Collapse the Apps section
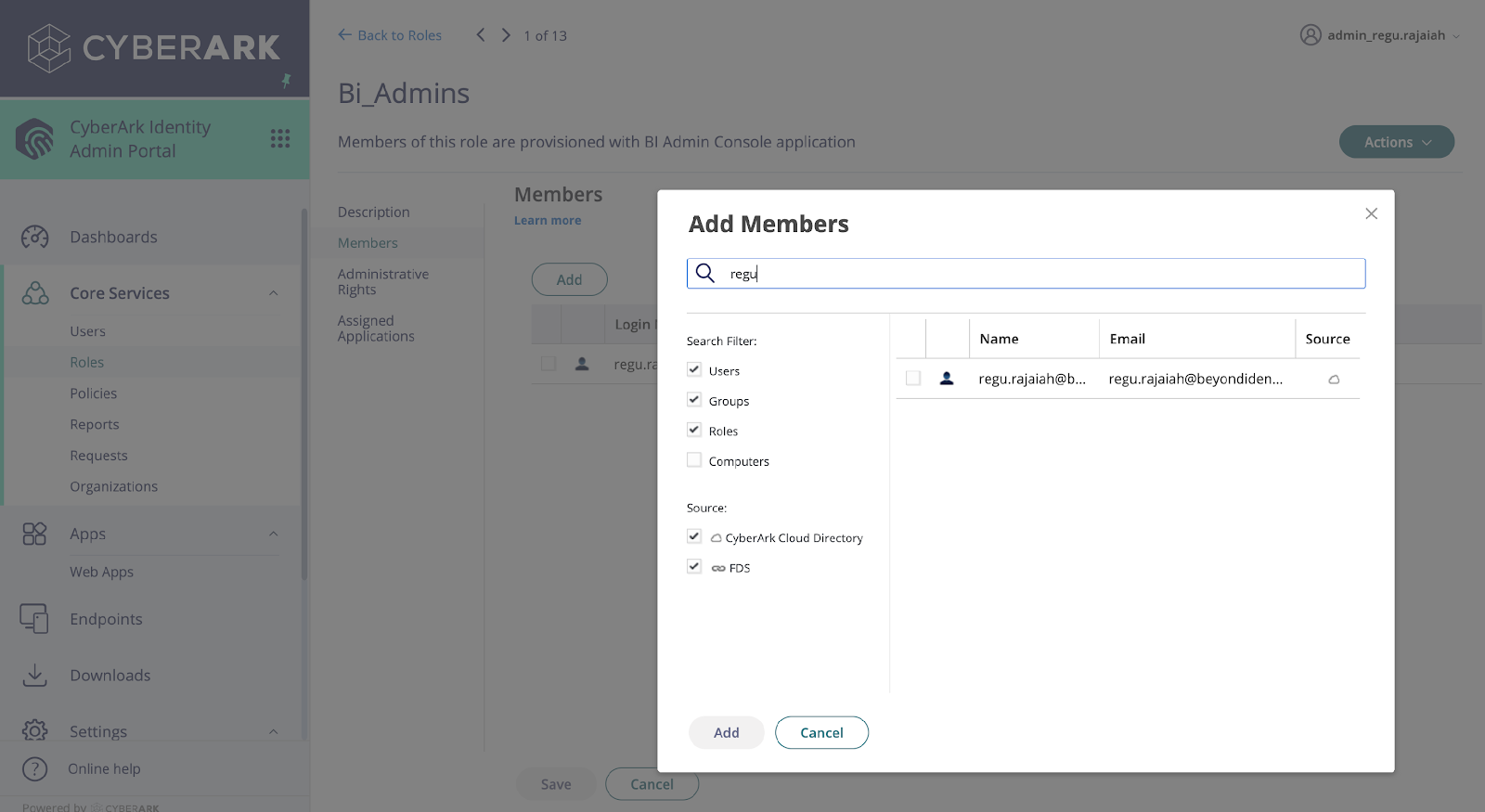Image resolution: width=1485 pixels, height=812 pixels. [x=273, y=534]
